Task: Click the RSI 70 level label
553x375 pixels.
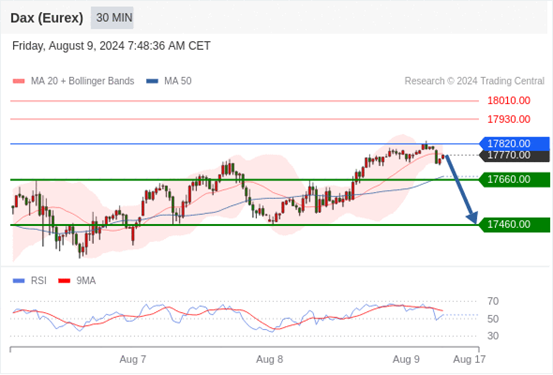Action: 493,302
